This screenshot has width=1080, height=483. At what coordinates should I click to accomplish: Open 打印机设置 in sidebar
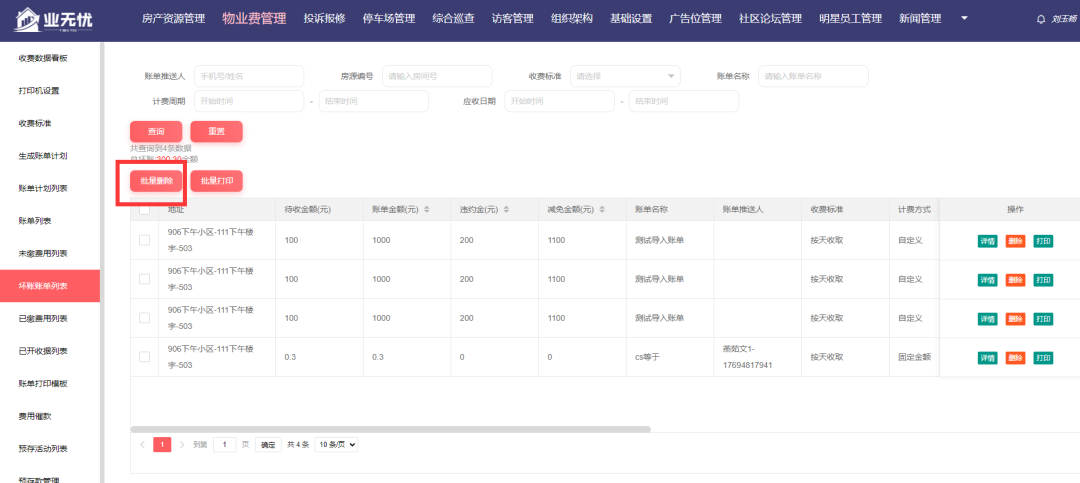click(50, 91)
